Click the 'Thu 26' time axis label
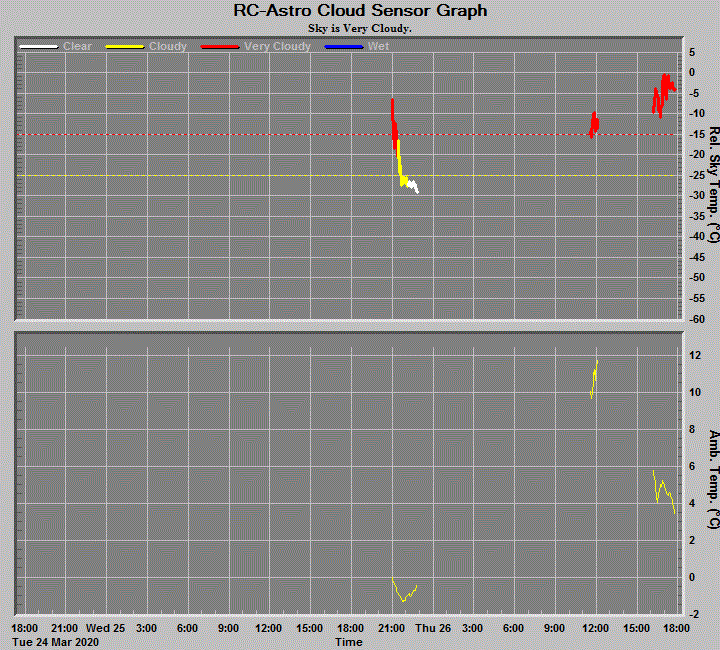The height and width of the screenshot is (650, 720). [433, 628]
